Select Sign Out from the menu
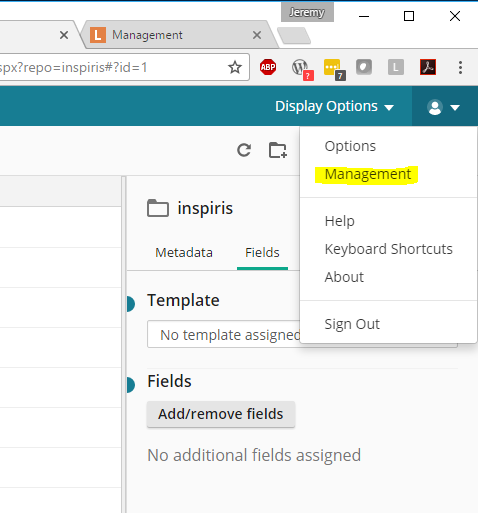 [352, 324]
